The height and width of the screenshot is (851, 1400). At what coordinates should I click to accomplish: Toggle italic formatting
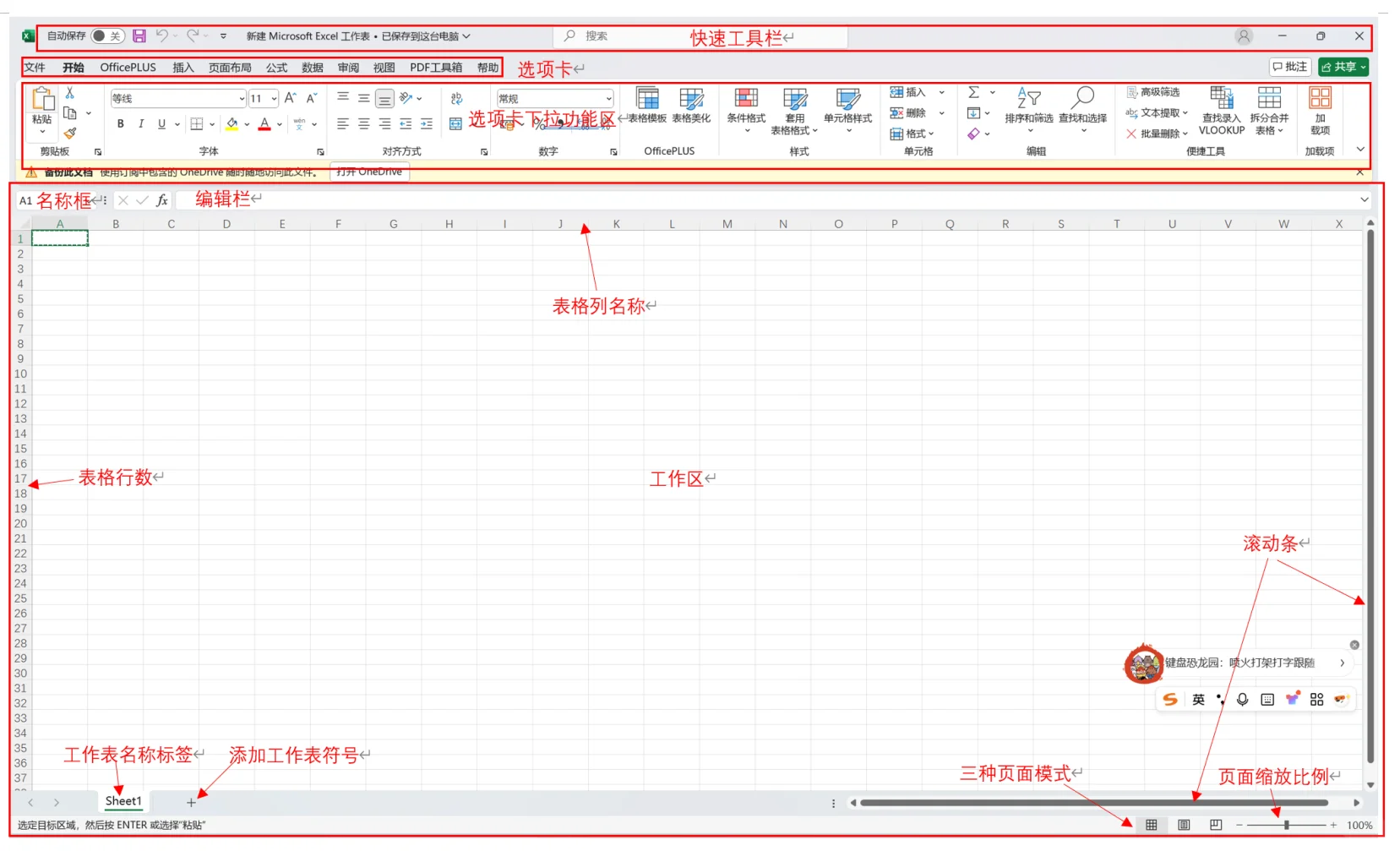click(x=141, y=124)
